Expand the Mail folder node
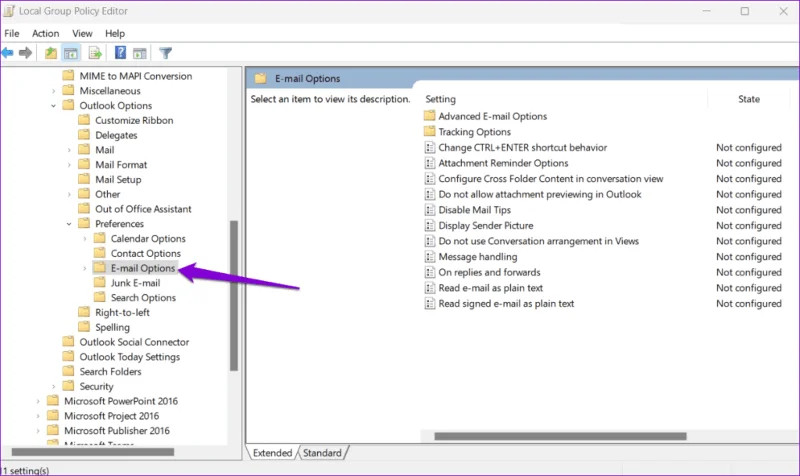800x476 pixels. pyautogui.click(x=69, y=150)
